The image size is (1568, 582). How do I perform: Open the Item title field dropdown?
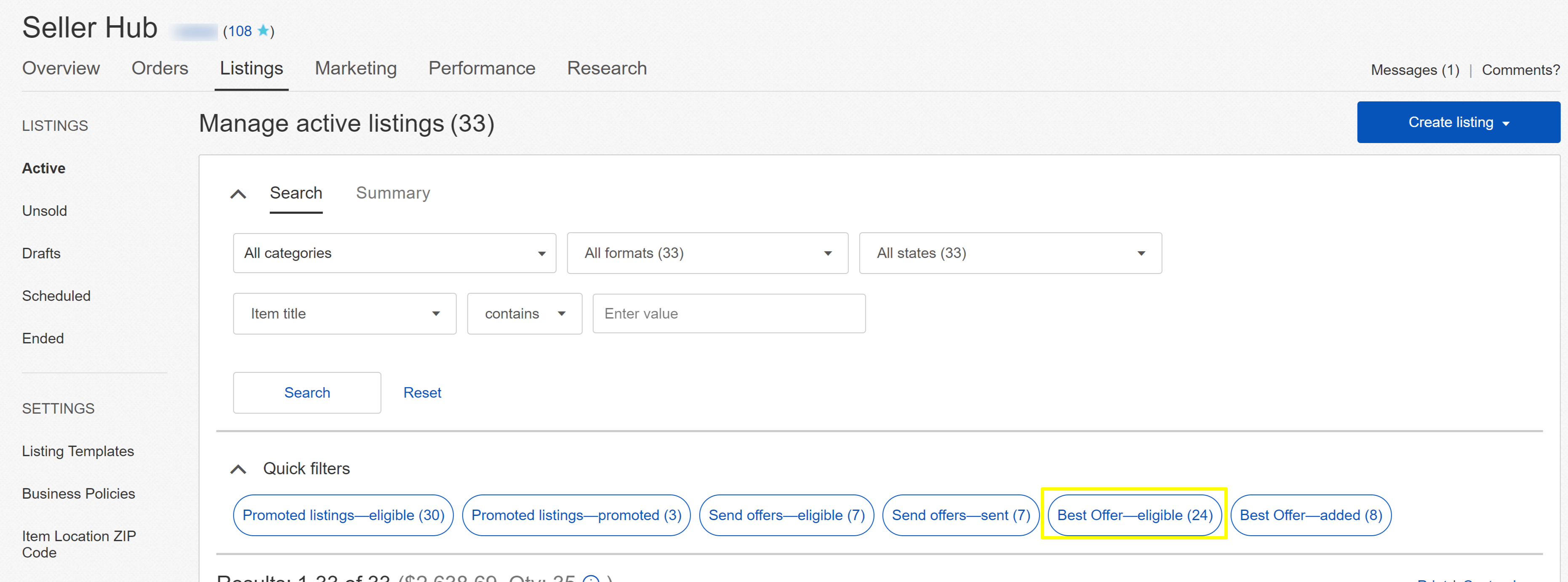(344, 314)
